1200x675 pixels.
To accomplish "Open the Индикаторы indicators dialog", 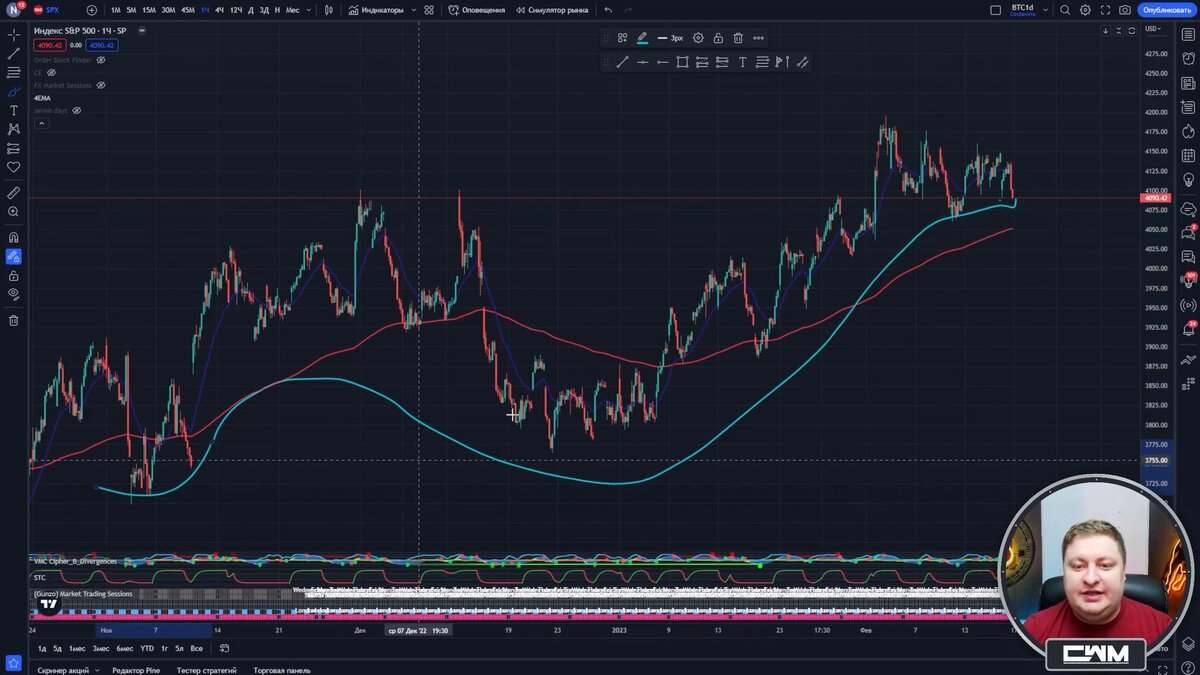I will pos(376,10).
